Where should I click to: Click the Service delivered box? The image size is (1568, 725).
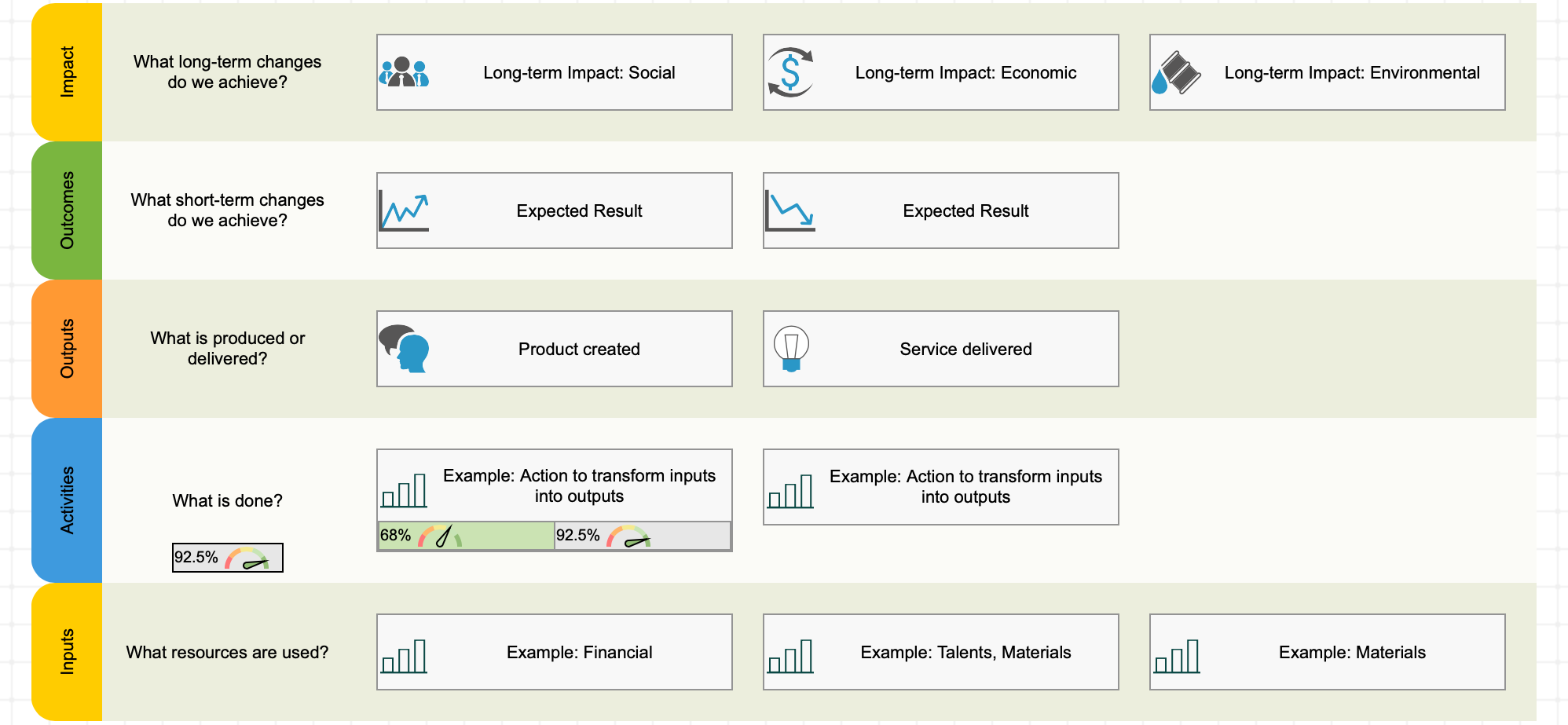pos(940,348)
